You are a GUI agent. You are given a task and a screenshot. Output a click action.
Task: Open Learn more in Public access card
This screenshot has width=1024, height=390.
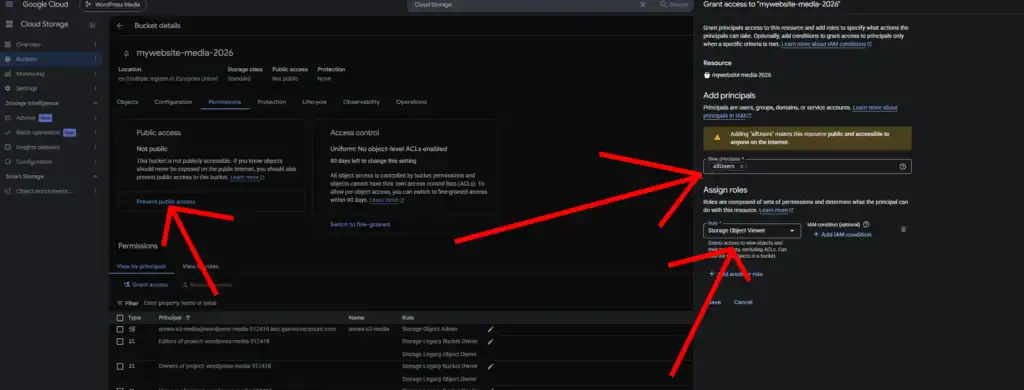click(248, 177)
